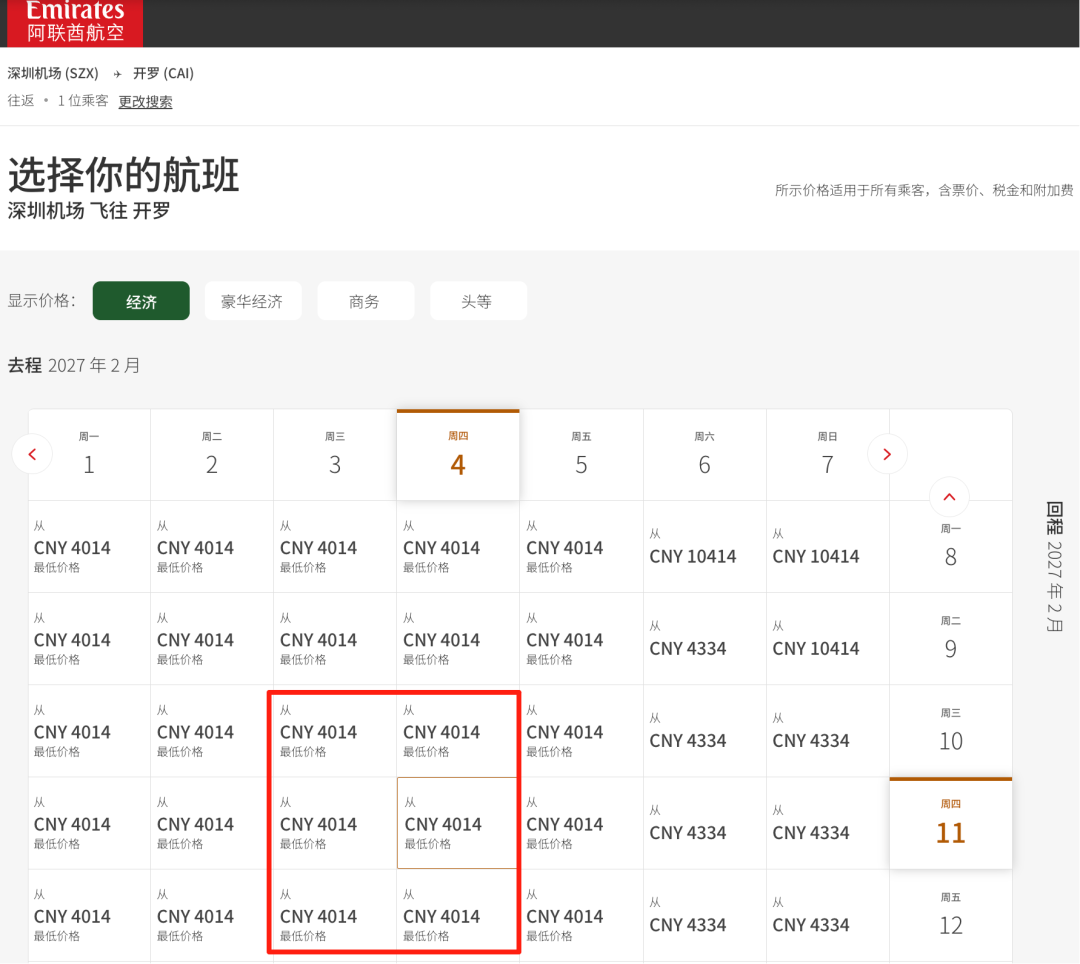Select return date 周四 11

click(950, 822)
